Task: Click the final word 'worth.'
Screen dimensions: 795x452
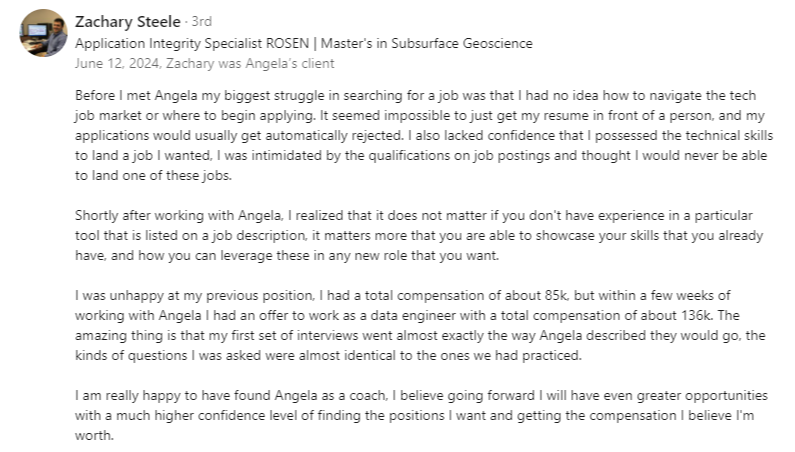Action: pos(94,435)
